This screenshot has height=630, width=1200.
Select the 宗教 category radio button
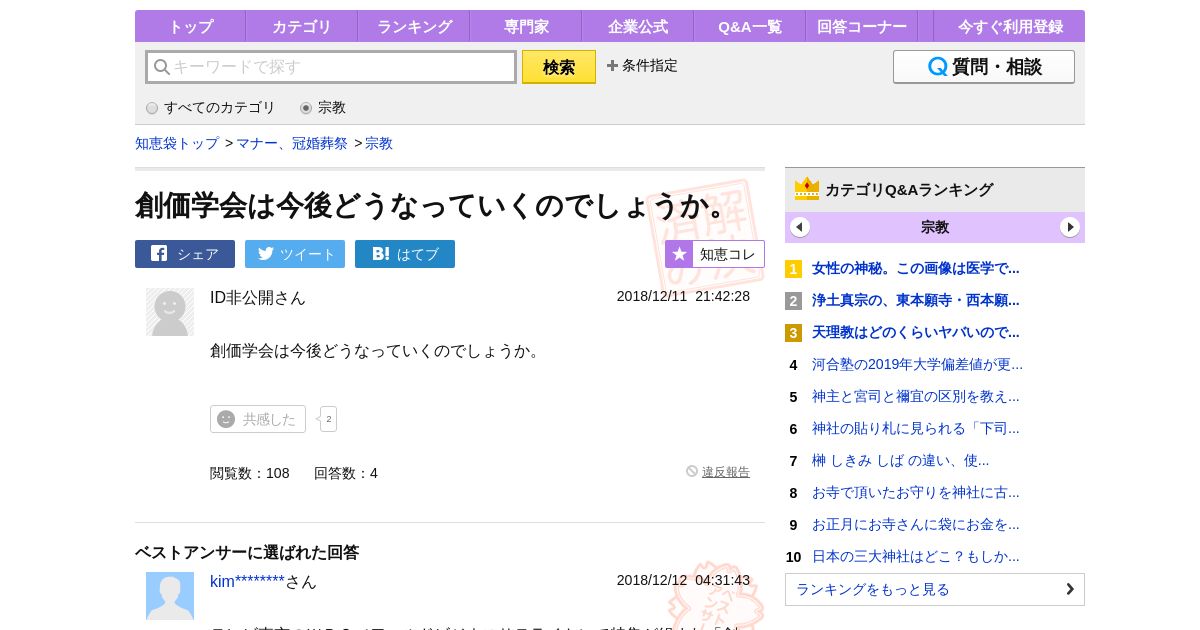(306, 108)
